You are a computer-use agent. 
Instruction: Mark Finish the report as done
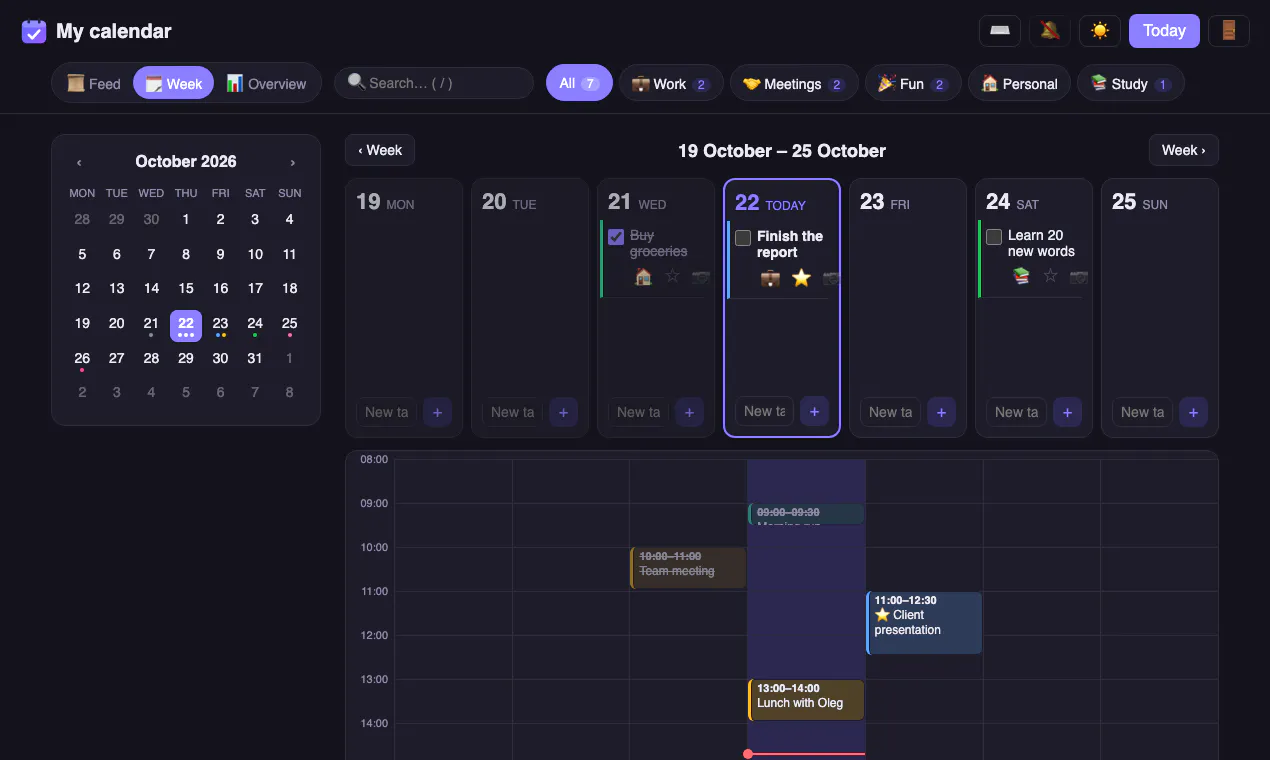[x=743, y=238]
